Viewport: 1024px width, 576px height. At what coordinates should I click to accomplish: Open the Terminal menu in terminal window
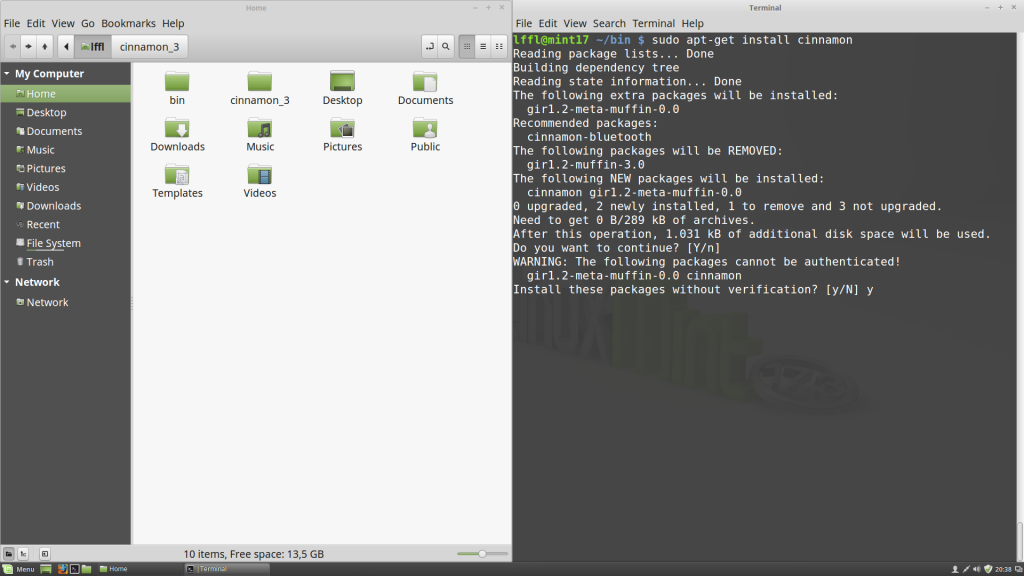(653, 23)
